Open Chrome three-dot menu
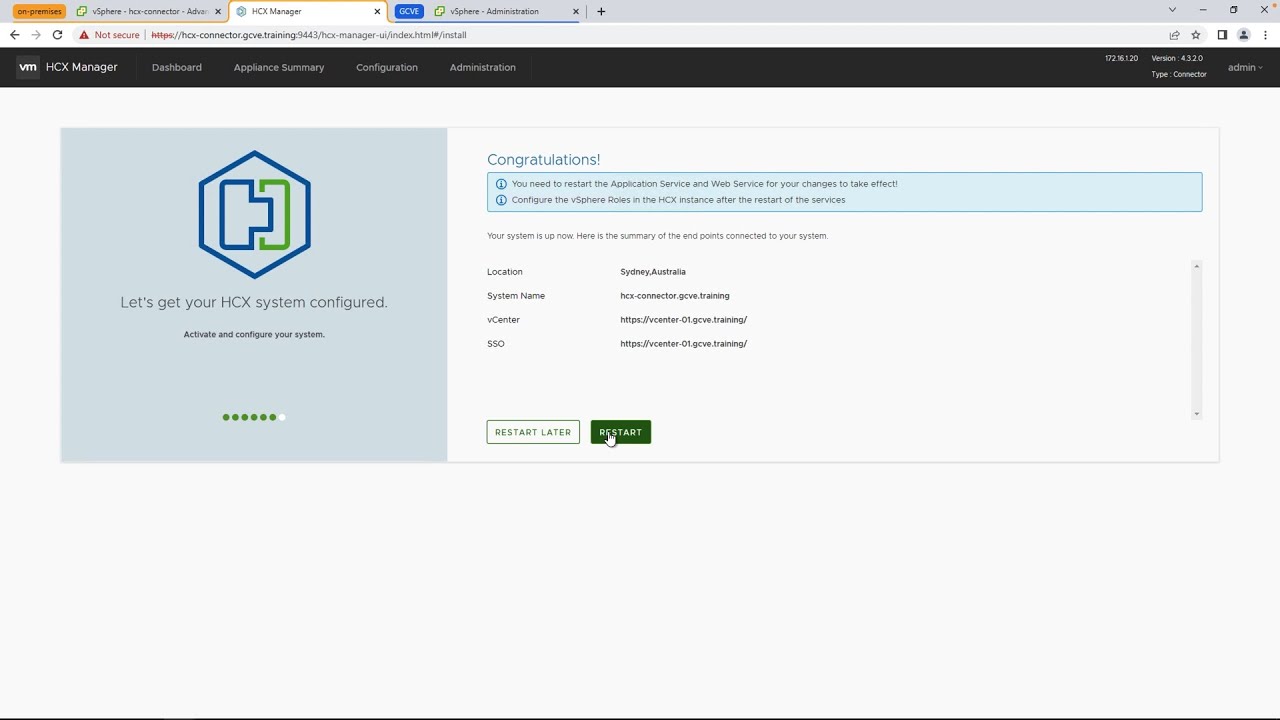Screen dimensions: 1280x720 [x=1265, y=35]
